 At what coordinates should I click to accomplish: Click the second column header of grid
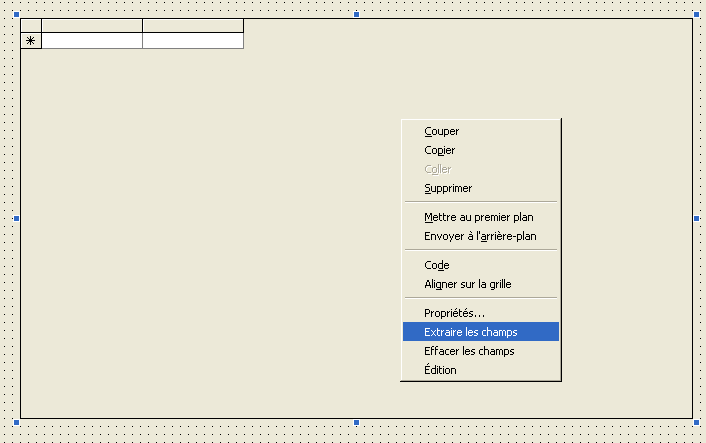pyautogui.click(x=193, y=25)
